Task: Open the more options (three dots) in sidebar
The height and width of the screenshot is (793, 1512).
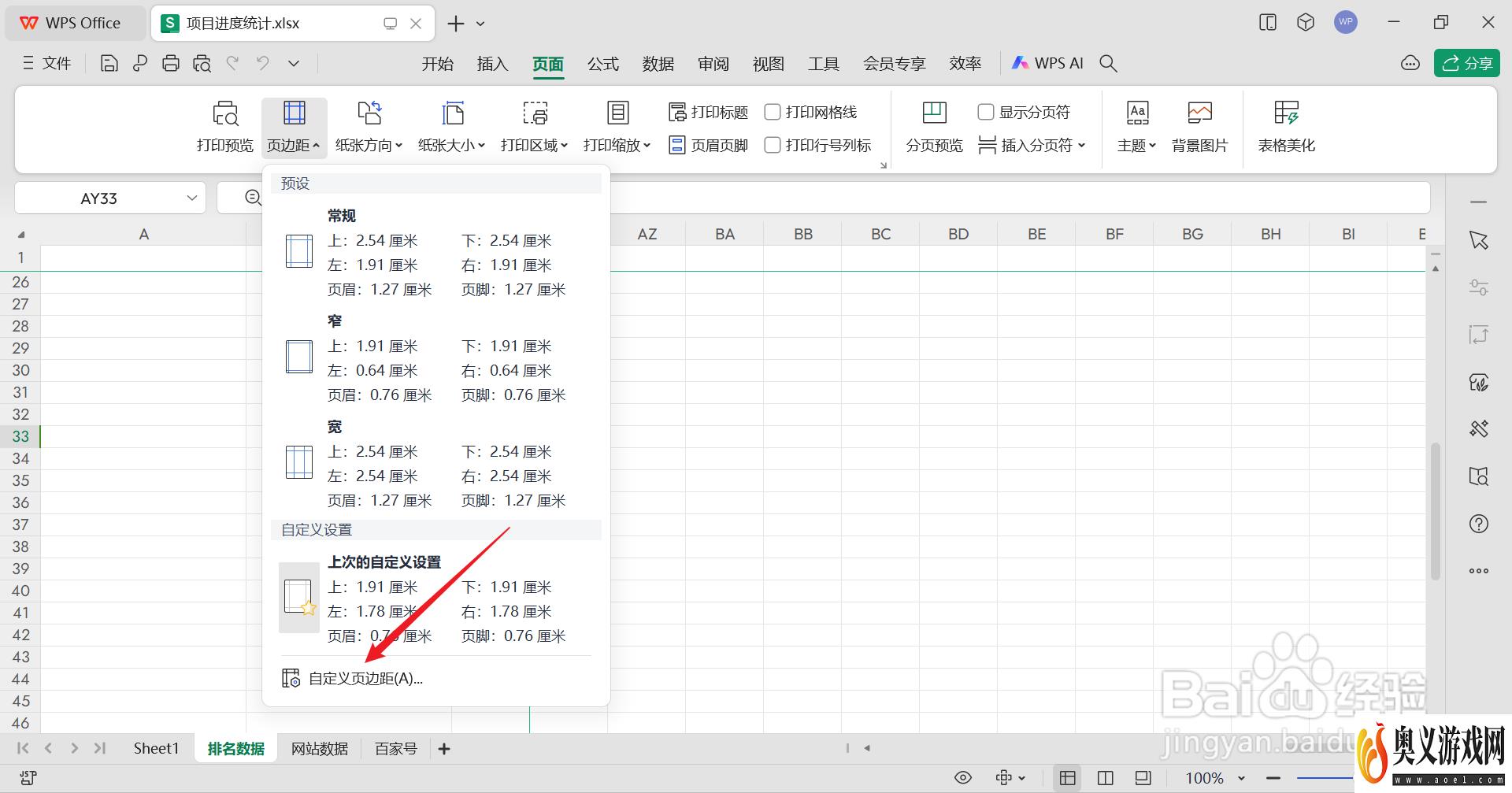Action: (1479, 571)
